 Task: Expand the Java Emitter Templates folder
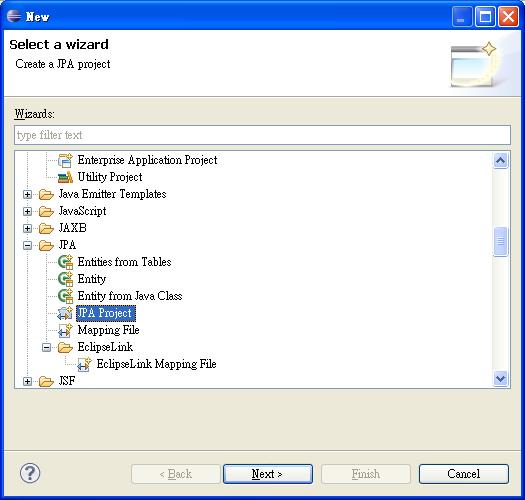point(27,194)
